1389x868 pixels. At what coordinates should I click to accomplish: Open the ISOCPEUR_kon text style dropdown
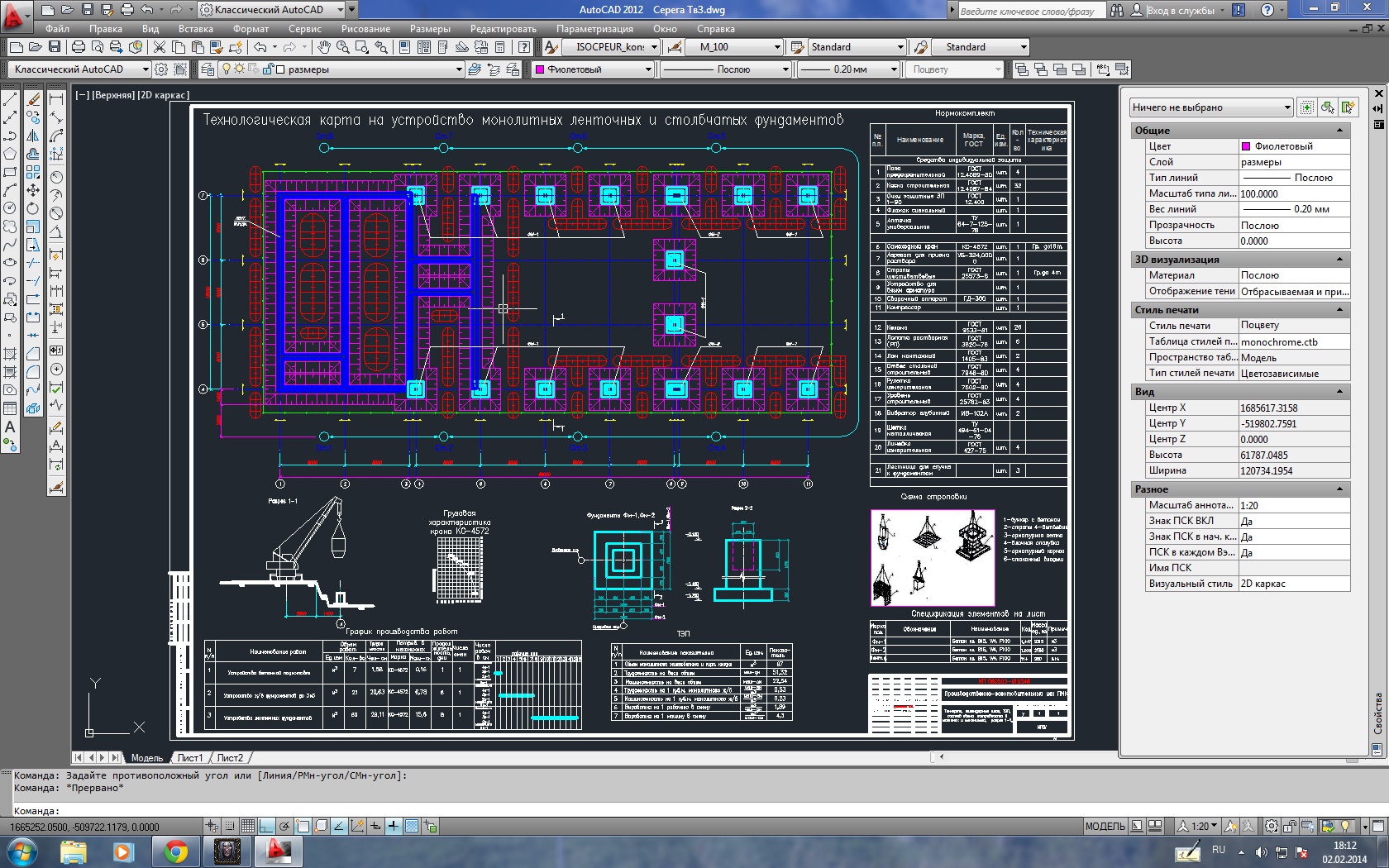[x=611, y=47]
